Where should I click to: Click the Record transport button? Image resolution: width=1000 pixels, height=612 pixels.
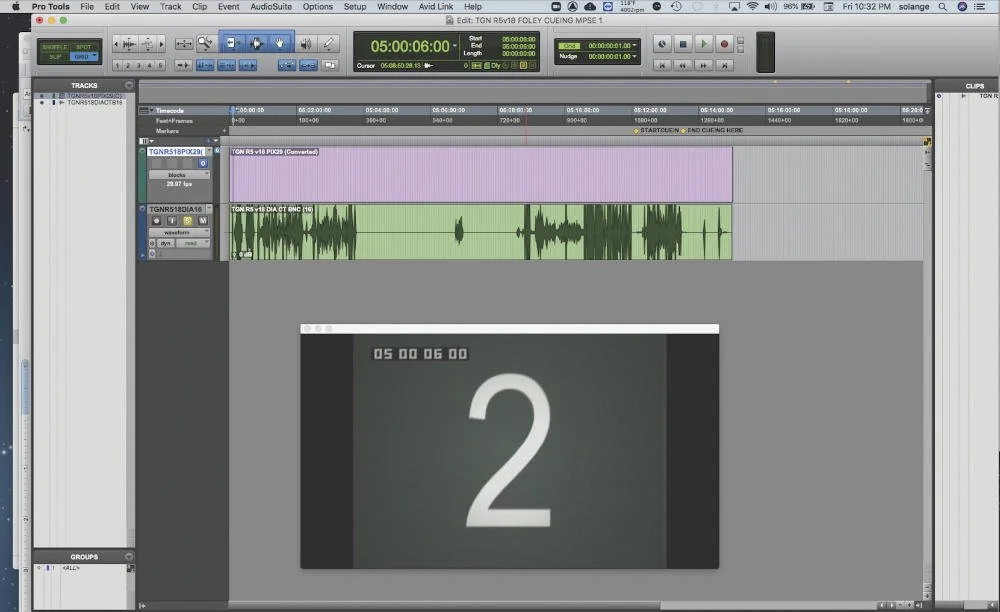pos(724,44)
